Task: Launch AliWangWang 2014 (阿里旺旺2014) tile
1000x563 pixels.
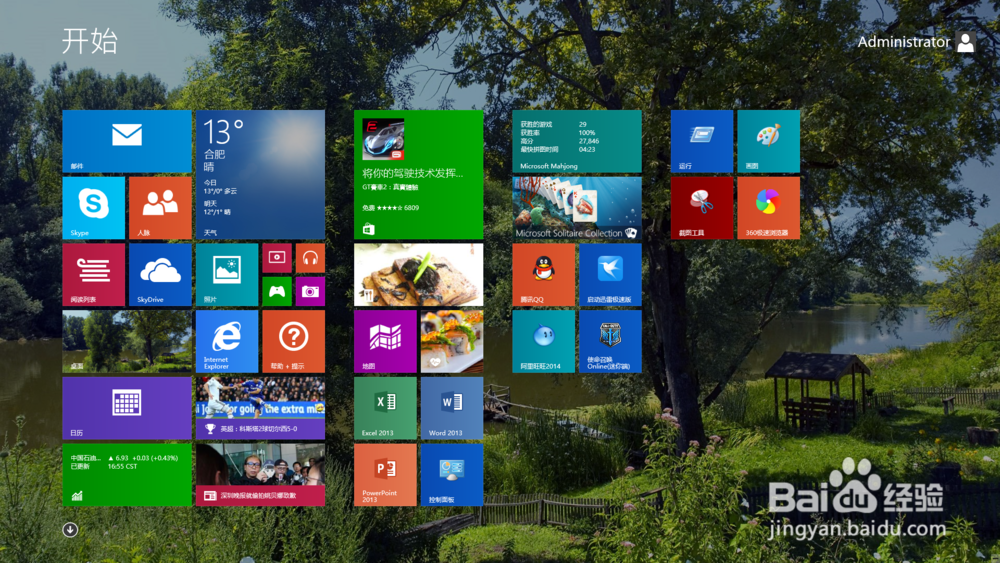Action: click(543, 341)
